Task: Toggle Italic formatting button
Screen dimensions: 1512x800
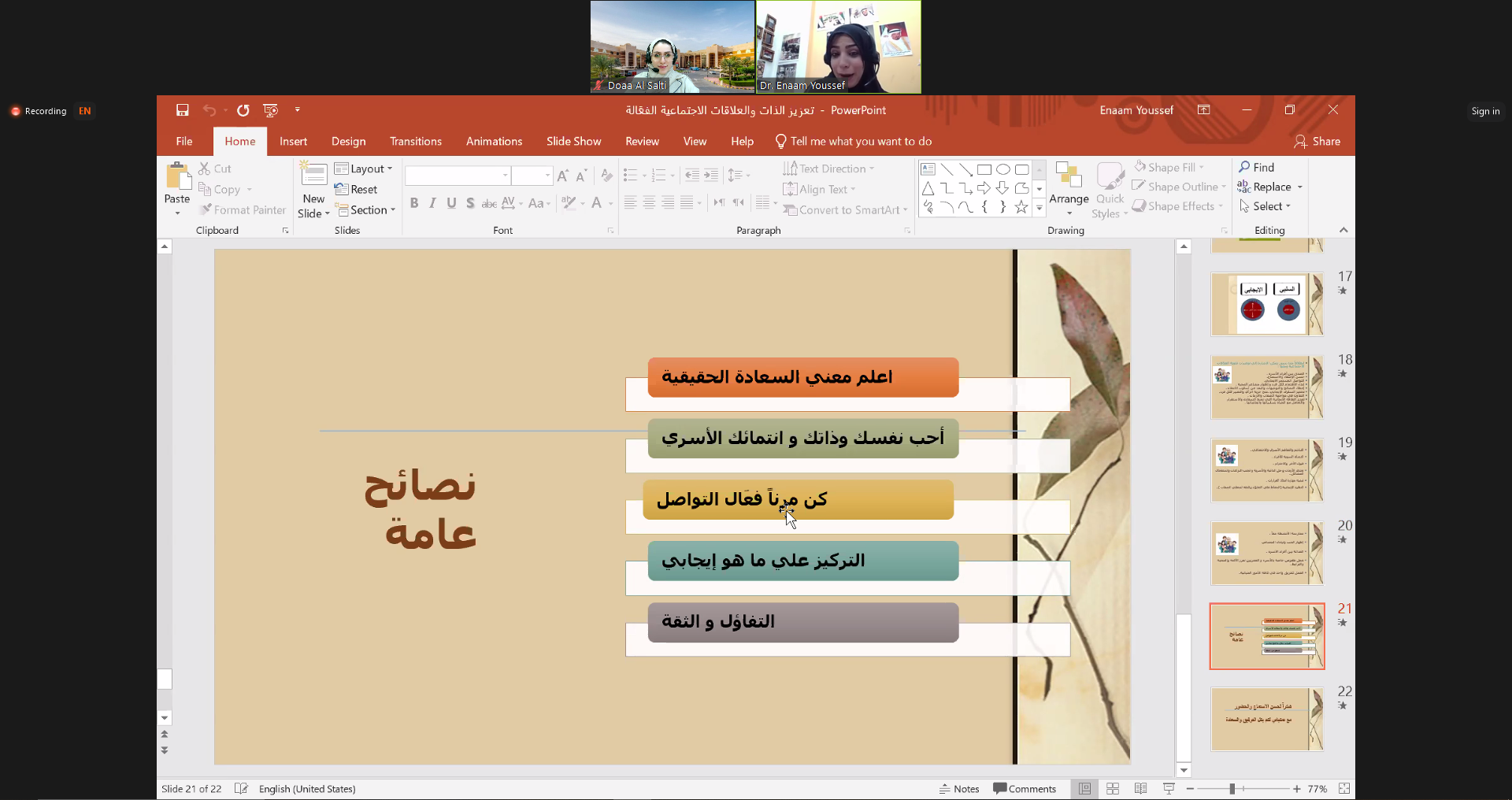Action: [432, 203]
